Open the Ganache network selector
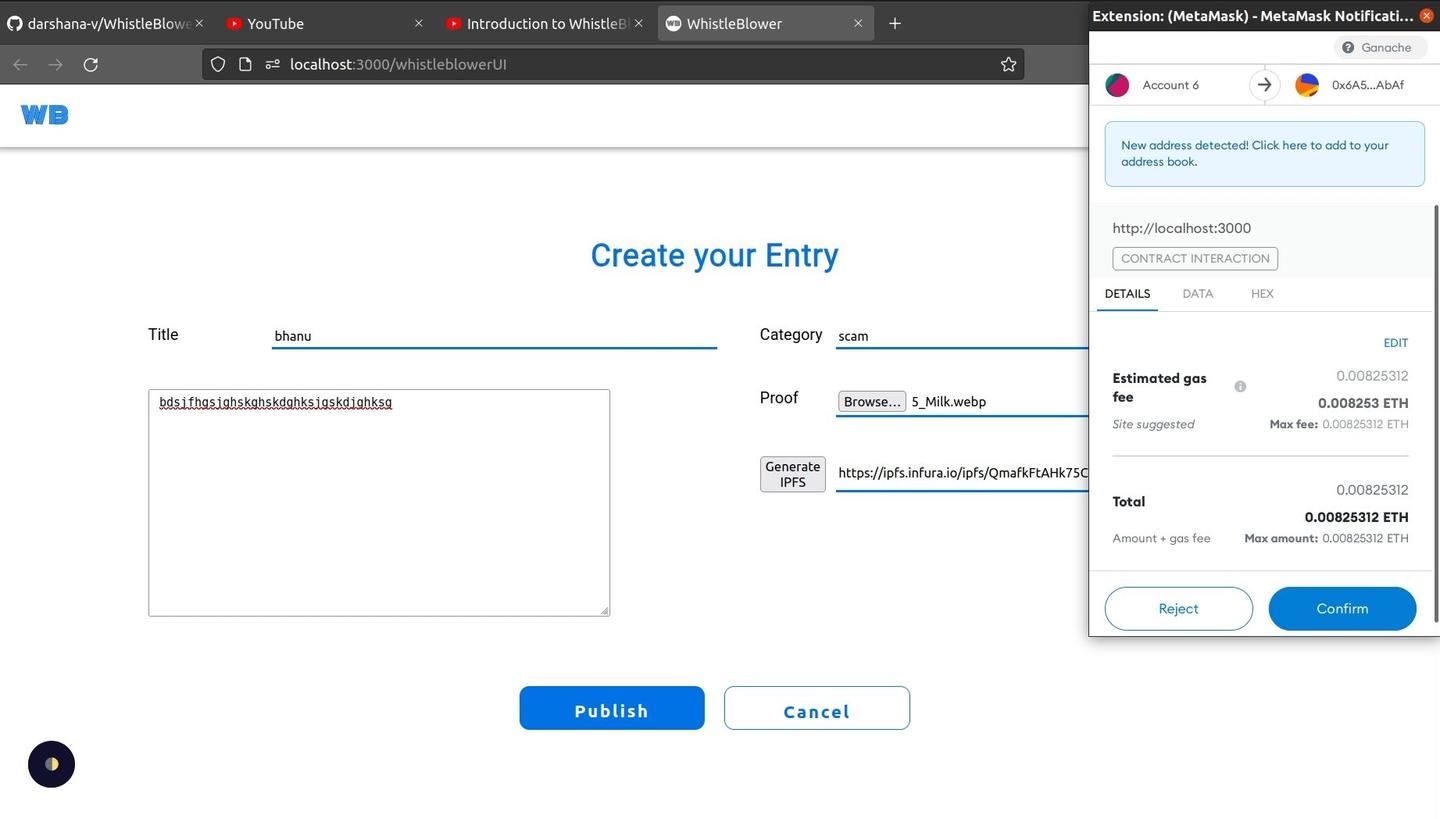1440x819 pixels. [x=1378, y=47]
